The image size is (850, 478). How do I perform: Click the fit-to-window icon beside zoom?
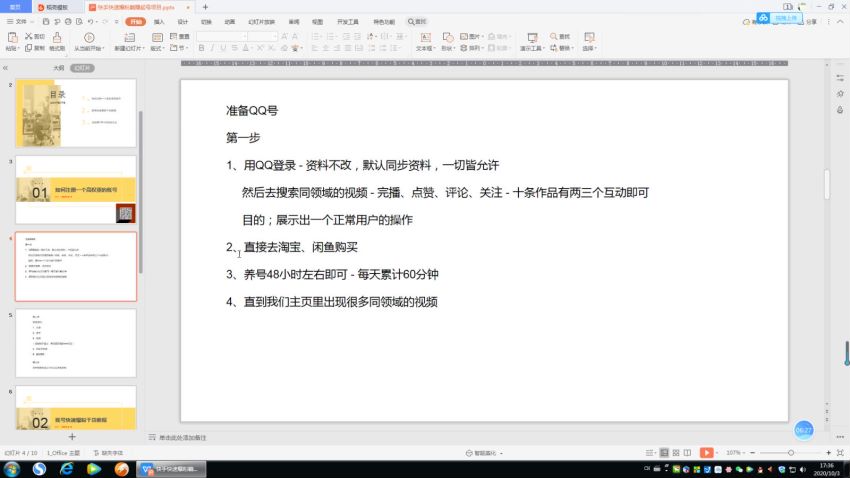(840, 453)
